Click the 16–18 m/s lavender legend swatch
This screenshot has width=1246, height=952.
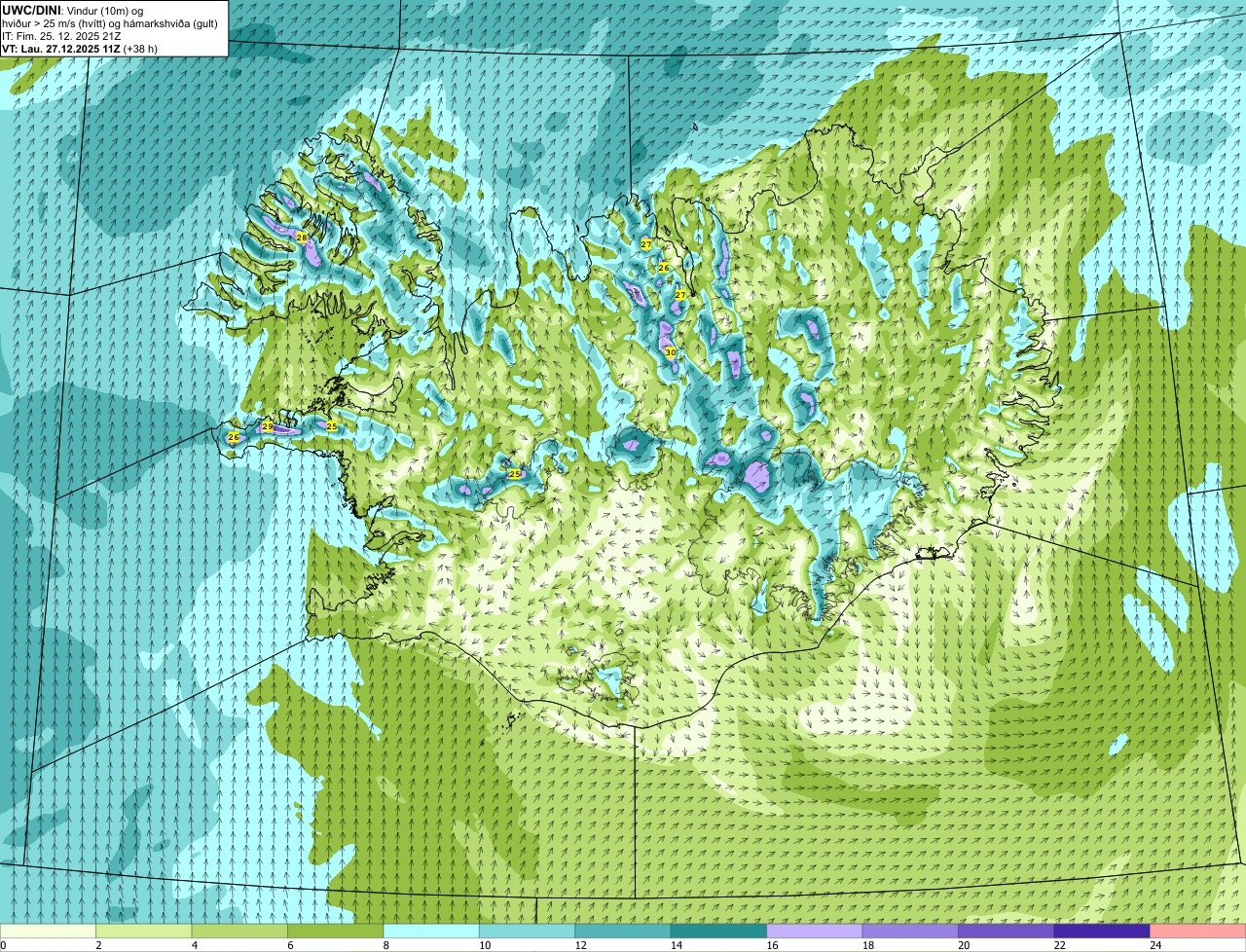coord(815,931)
